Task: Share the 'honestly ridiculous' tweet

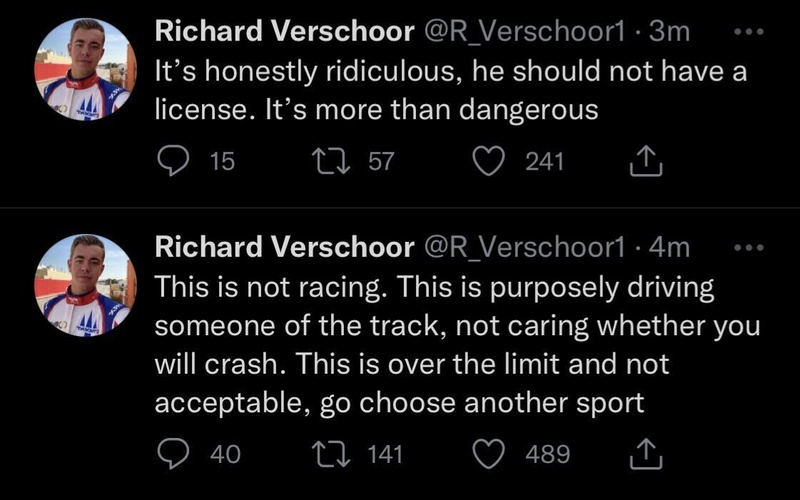Action: [x=644, y=161]
